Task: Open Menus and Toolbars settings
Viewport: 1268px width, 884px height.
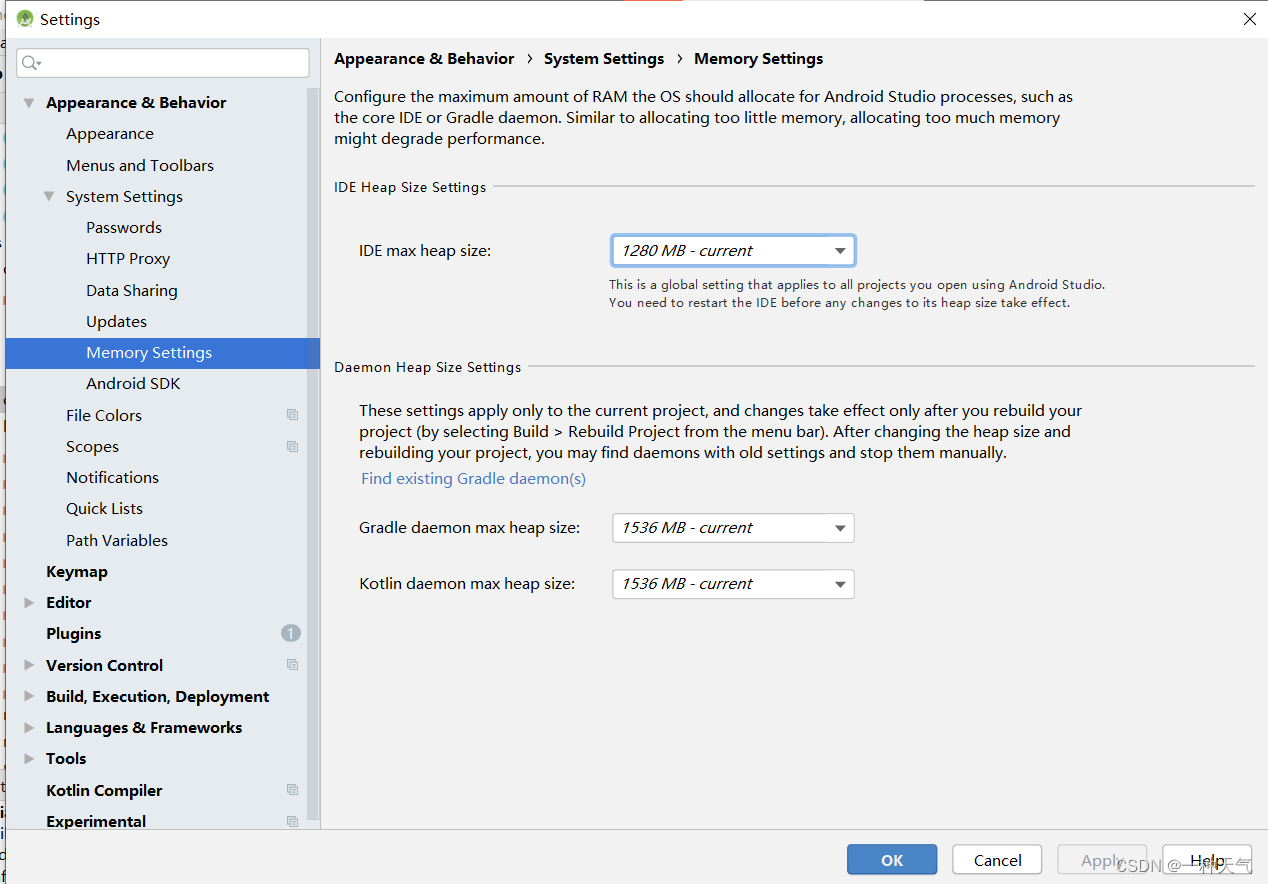Action: tap(140, 165)
